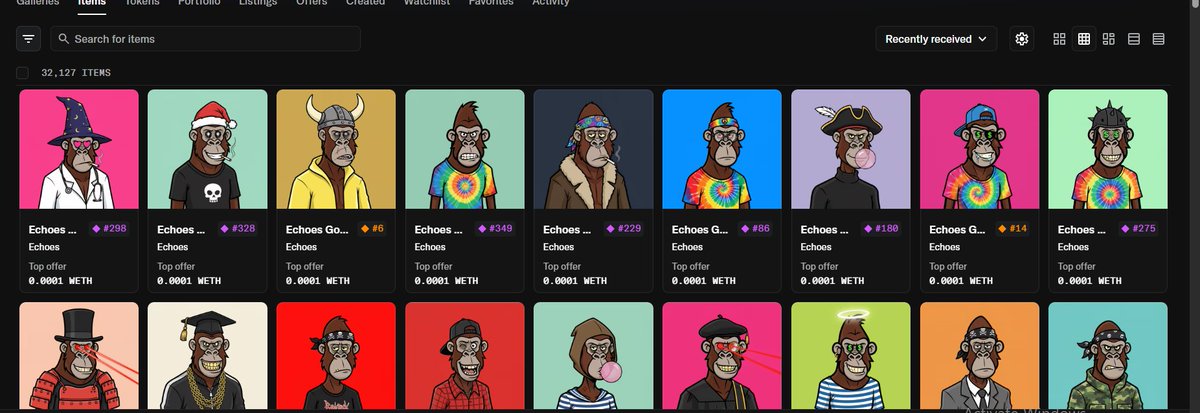Go to the Activity tab
Viewport: 1200px width, 413px height.
pos(551,3)
